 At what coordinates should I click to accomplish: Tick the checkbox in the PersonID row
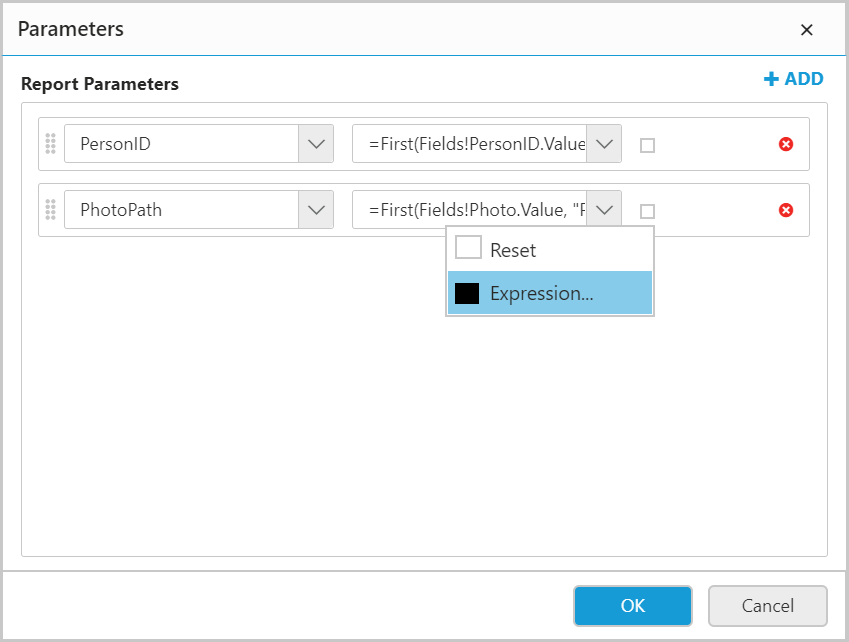(647, 145)
